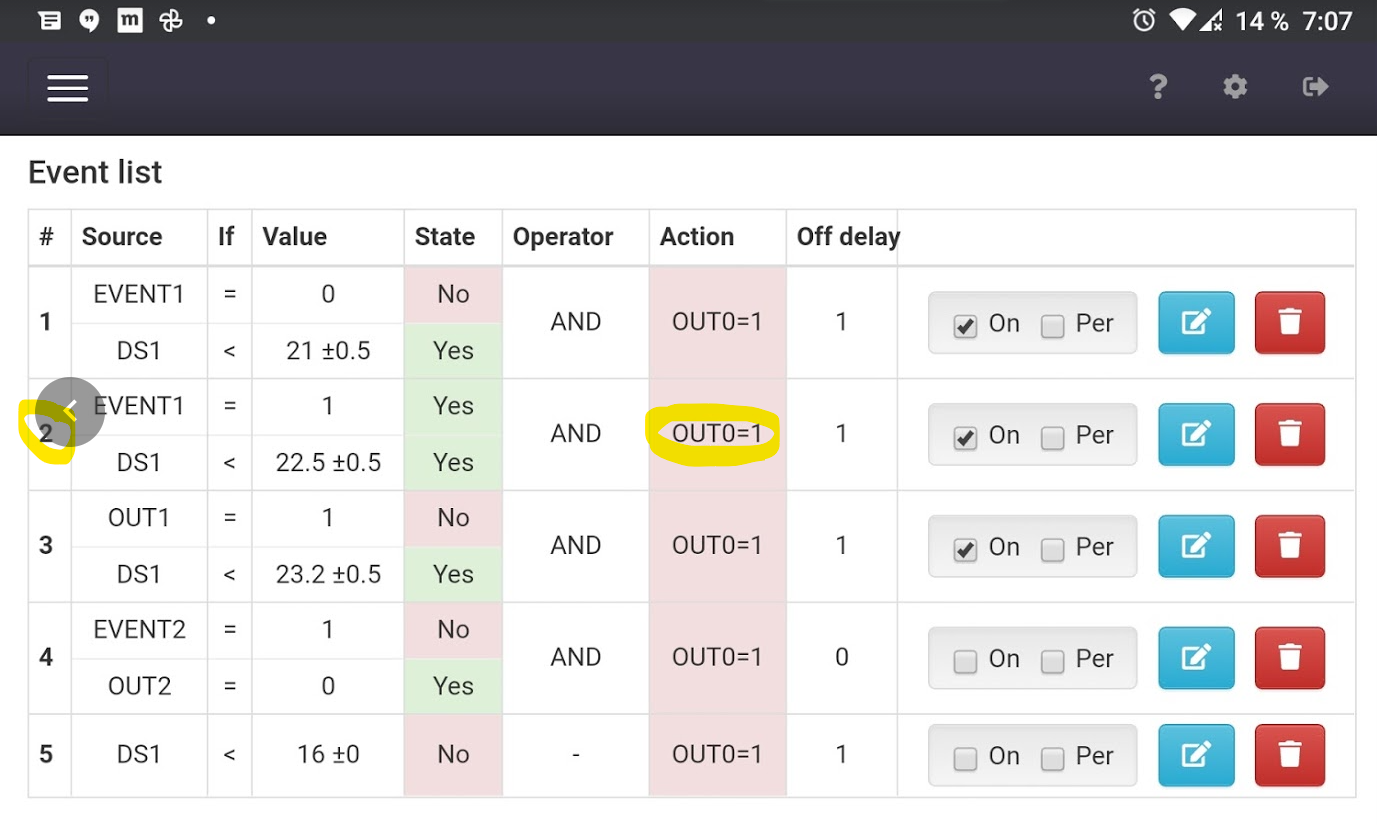Viewport: 1377px width, 825px height.
Task: Delete event 1 using red trash button
Action: tap(1290, 323)
